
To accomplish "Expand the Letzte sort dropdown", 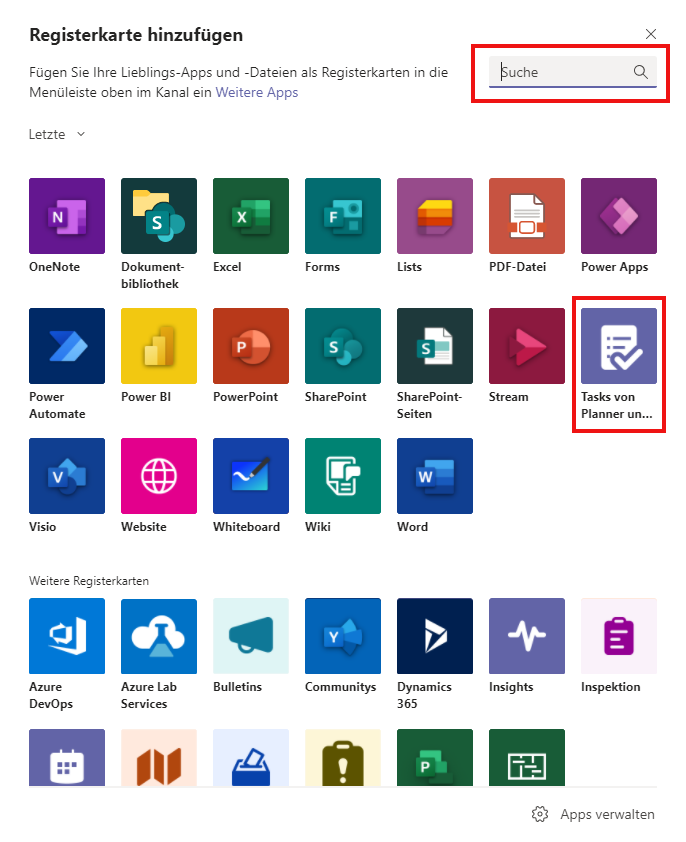I will 57,134.
